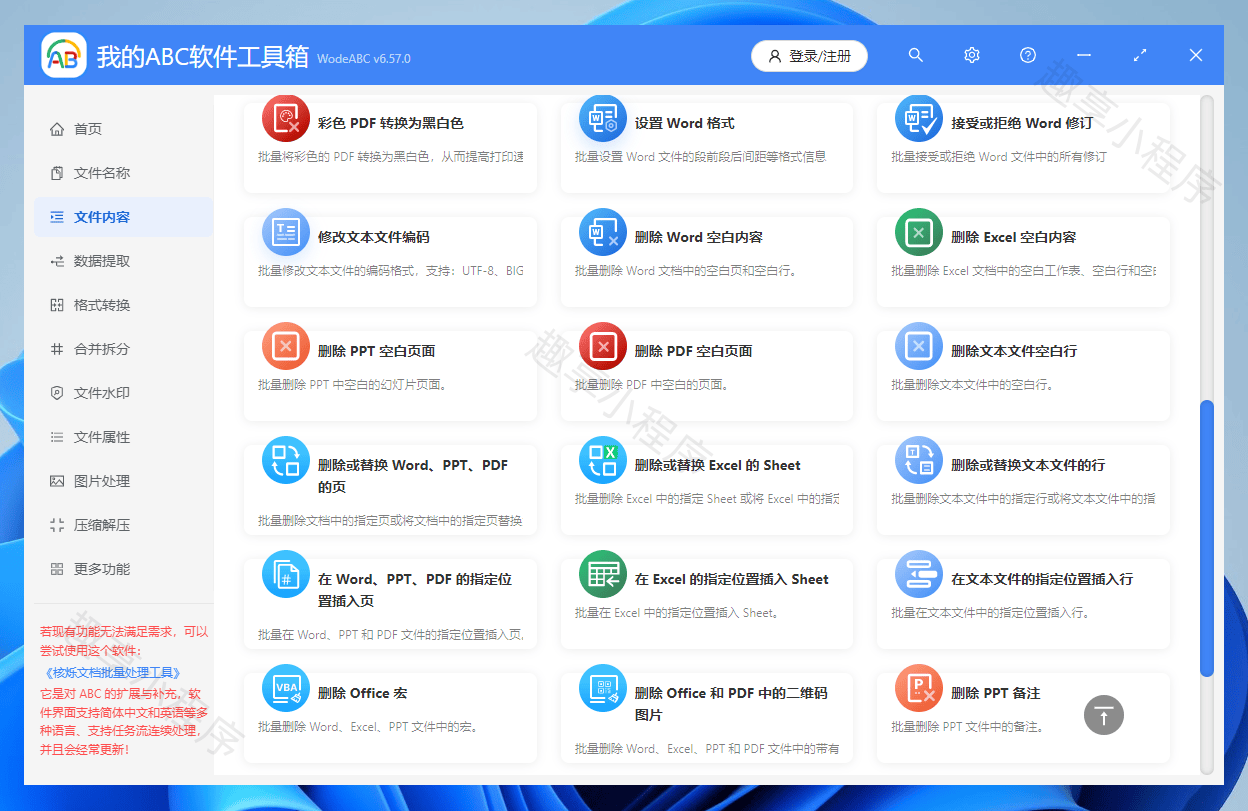Open the 在 Excel 的指定位置插入 Sheet icon
The image size is (1248, 811).
(603, 575)
